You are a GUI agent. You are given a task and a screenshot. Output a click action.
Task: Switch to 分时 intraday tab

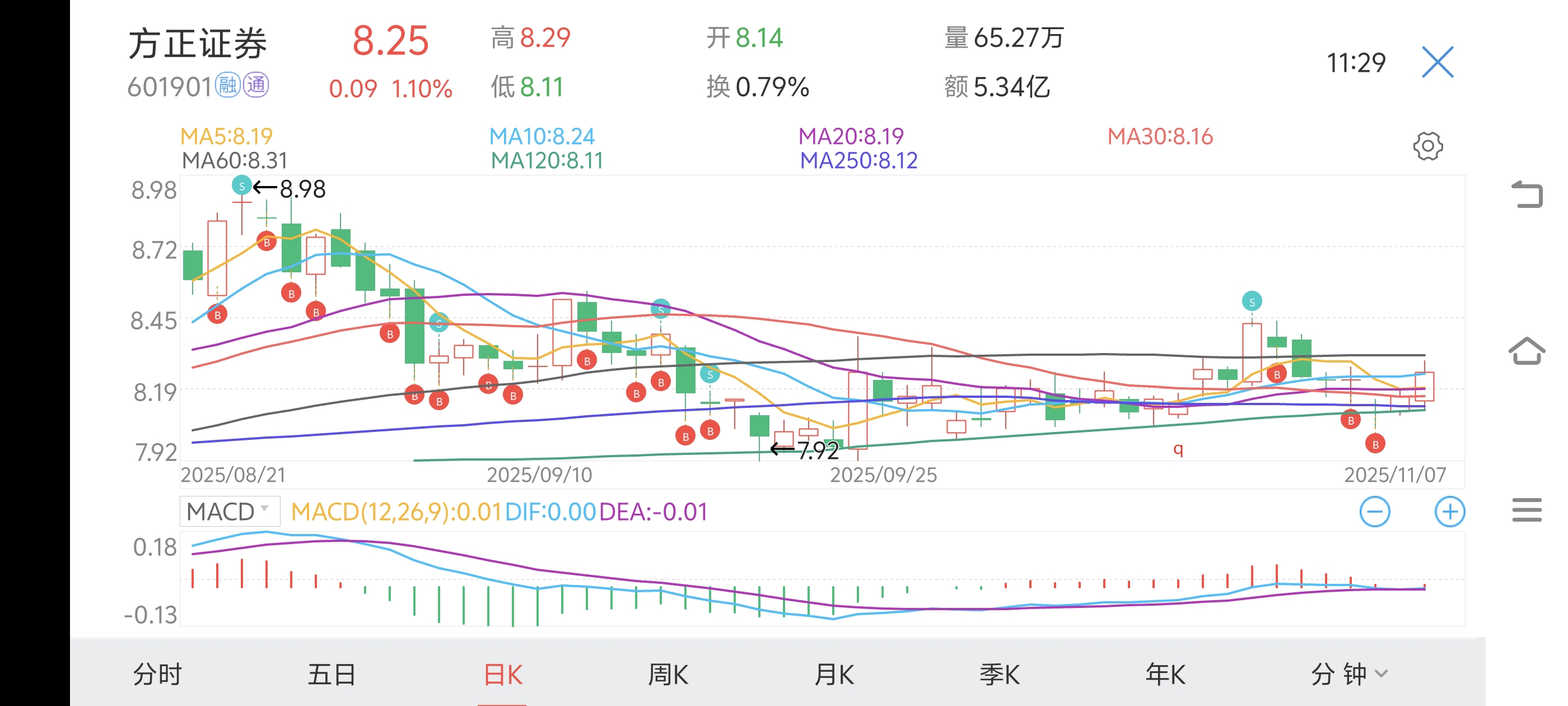click(157, 674)
